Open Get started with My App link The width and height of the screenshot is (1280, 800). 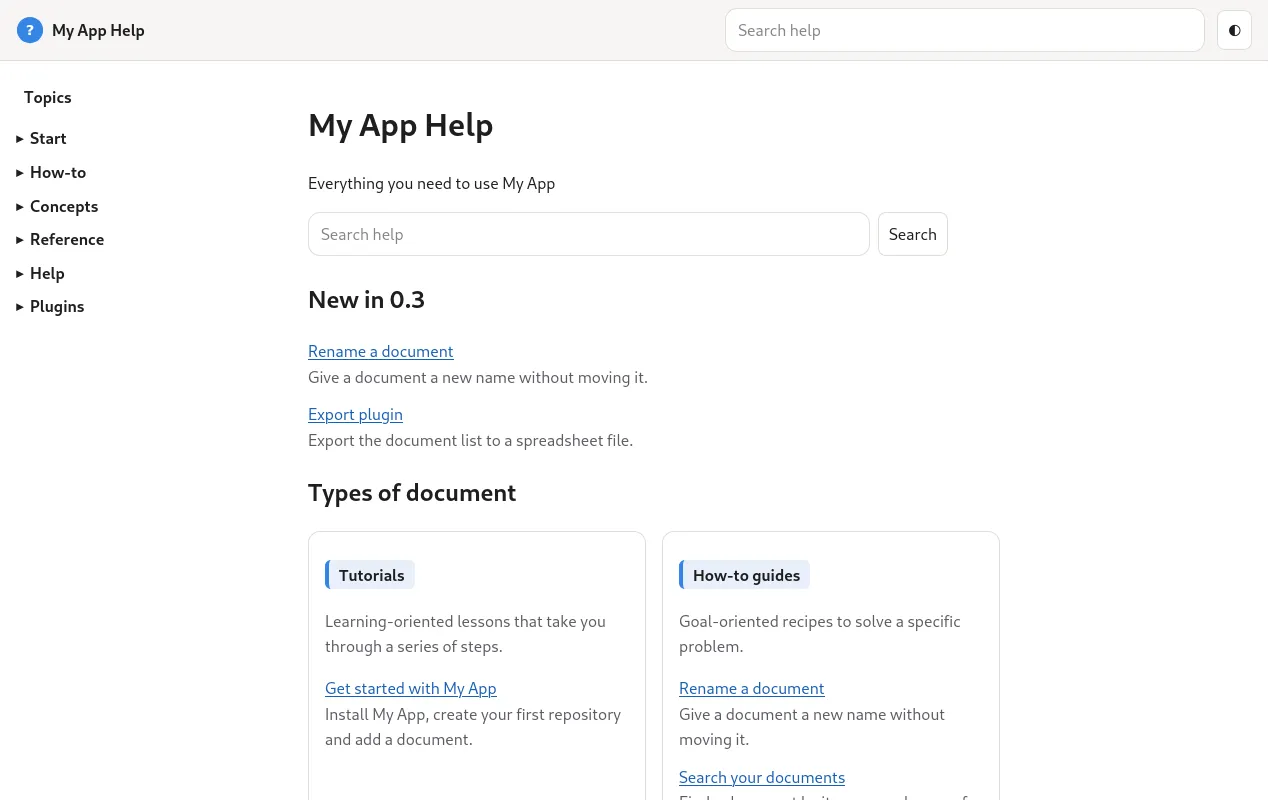[410, 688]
